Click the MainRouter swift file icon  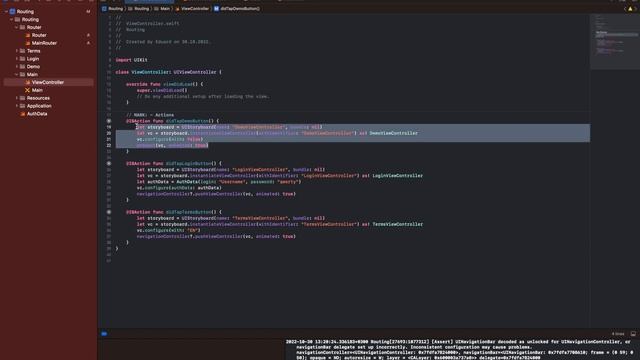(x=28, y=43)
